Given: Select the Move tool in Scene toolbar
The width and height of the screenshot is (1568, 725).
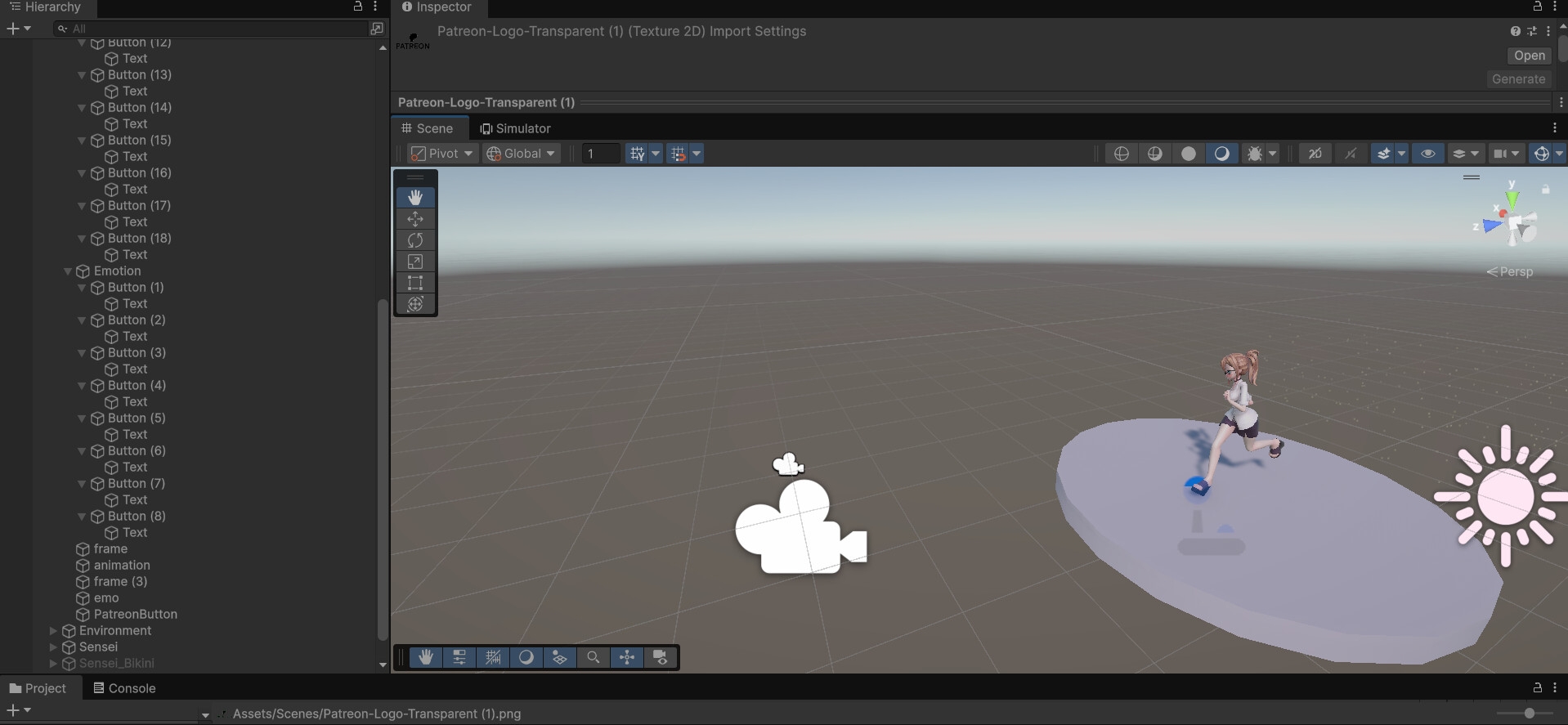Looking at the screenshot, I should point(415,219).
